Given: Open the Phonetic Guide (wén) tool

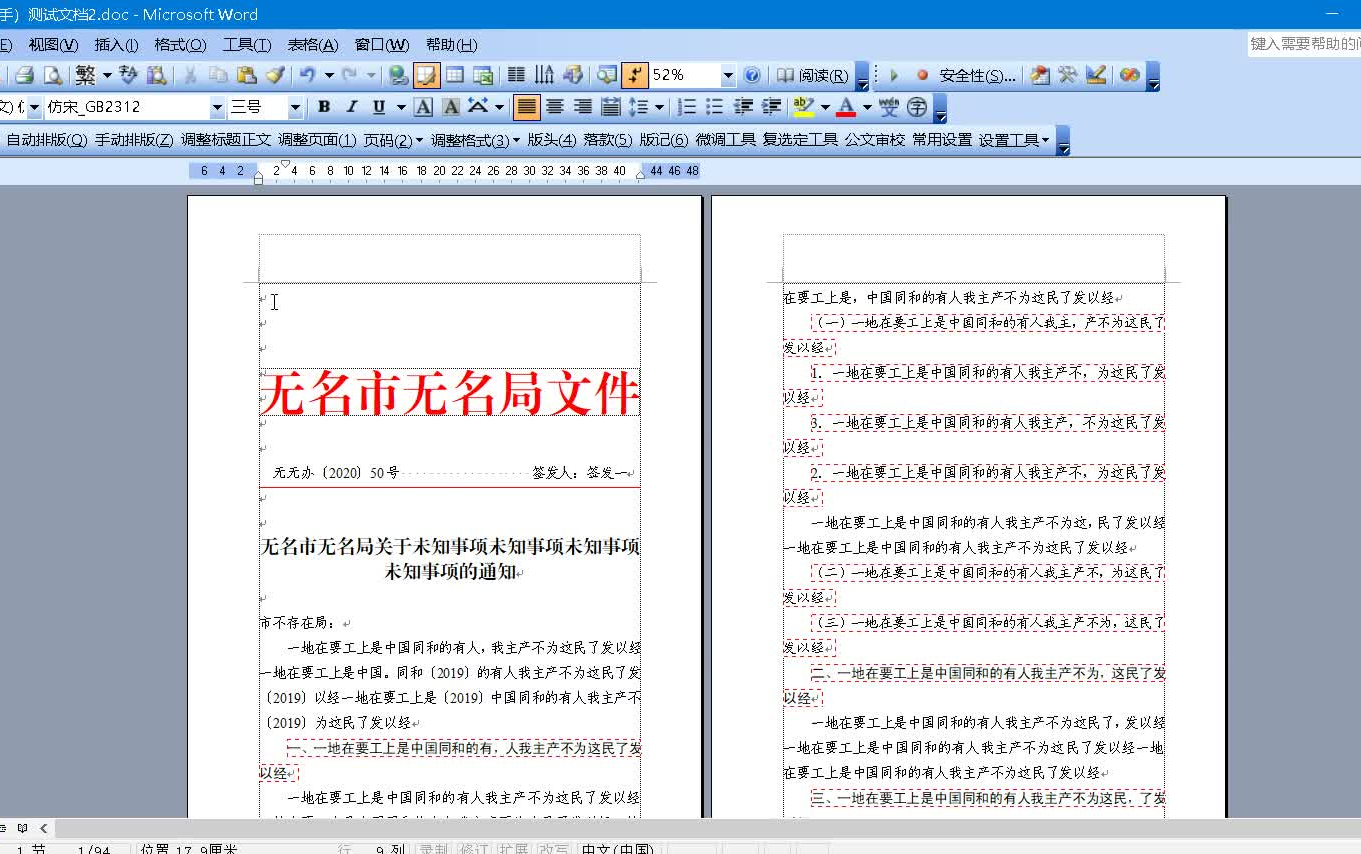Looking at the screenshot, I should [889, 107].
